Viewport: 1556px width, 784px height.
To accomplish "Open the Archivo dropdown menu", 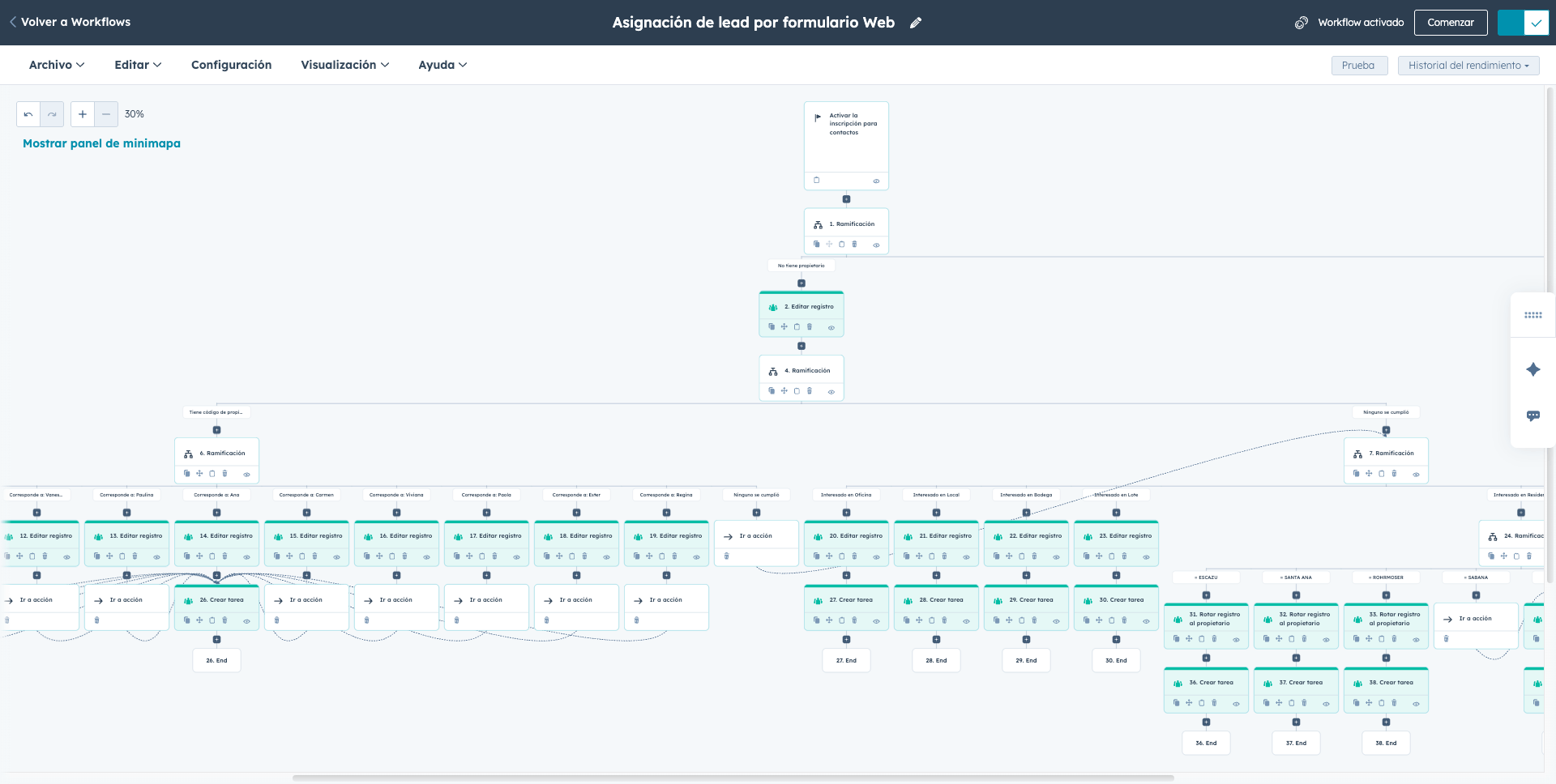I will 57,65.
